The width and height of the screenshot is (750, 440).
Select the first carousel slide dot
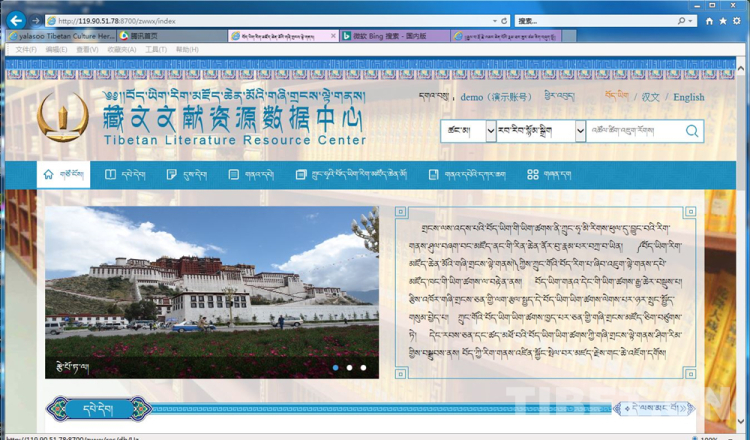[335, 368]
